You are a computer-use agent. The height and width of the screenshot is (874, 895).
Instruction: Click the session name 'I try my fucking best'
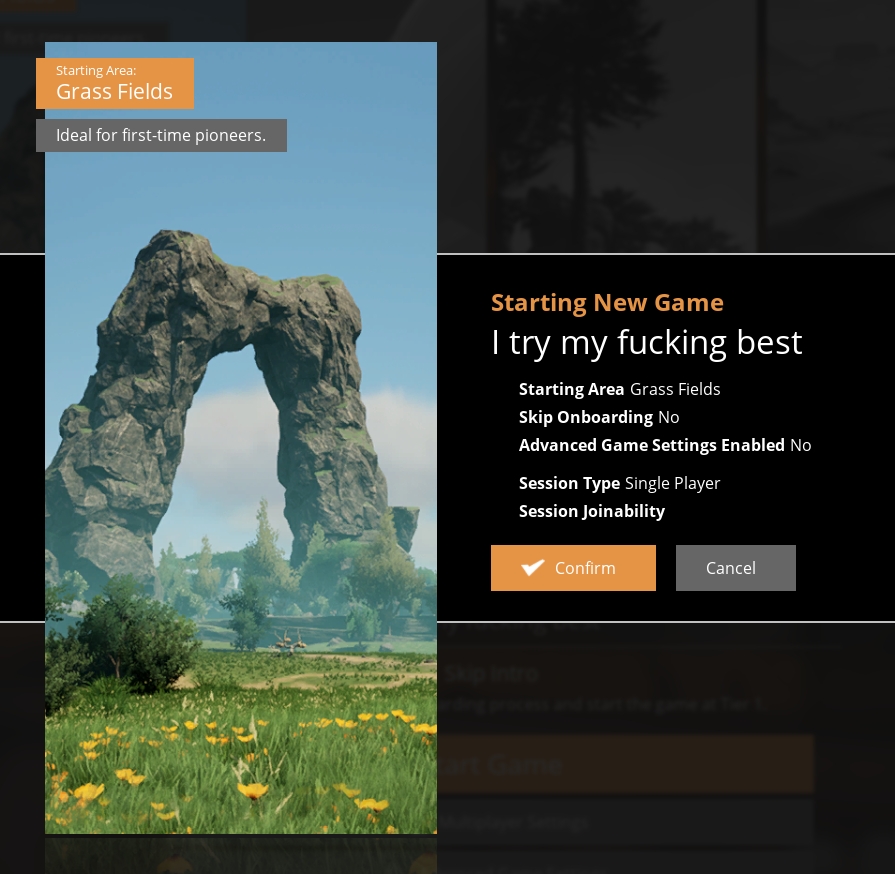(x=646, y=343)
